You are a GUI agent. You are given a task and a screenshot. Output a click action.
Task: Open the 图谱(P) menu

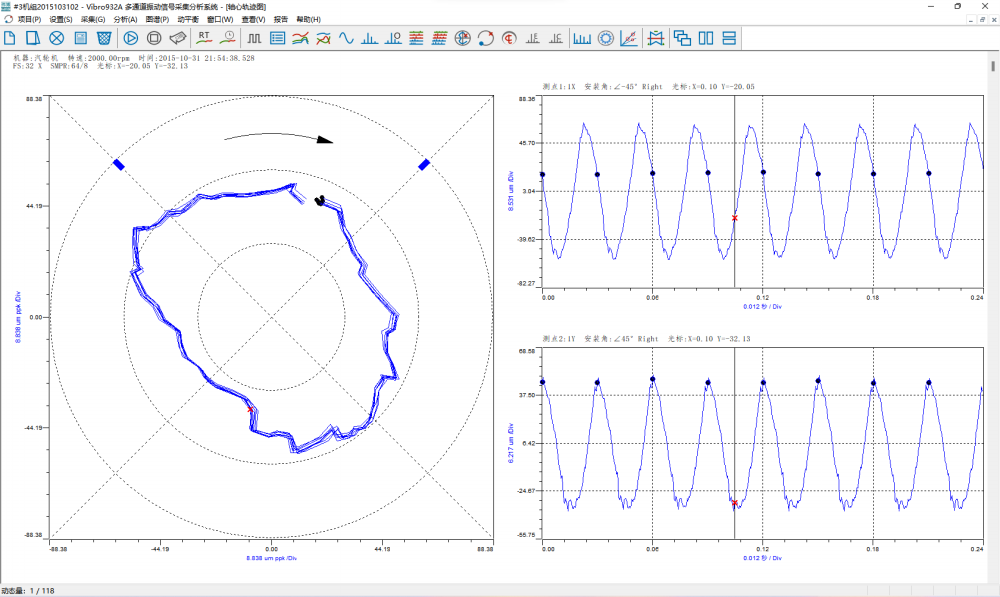pyautogui.click(x=157, y=20)
